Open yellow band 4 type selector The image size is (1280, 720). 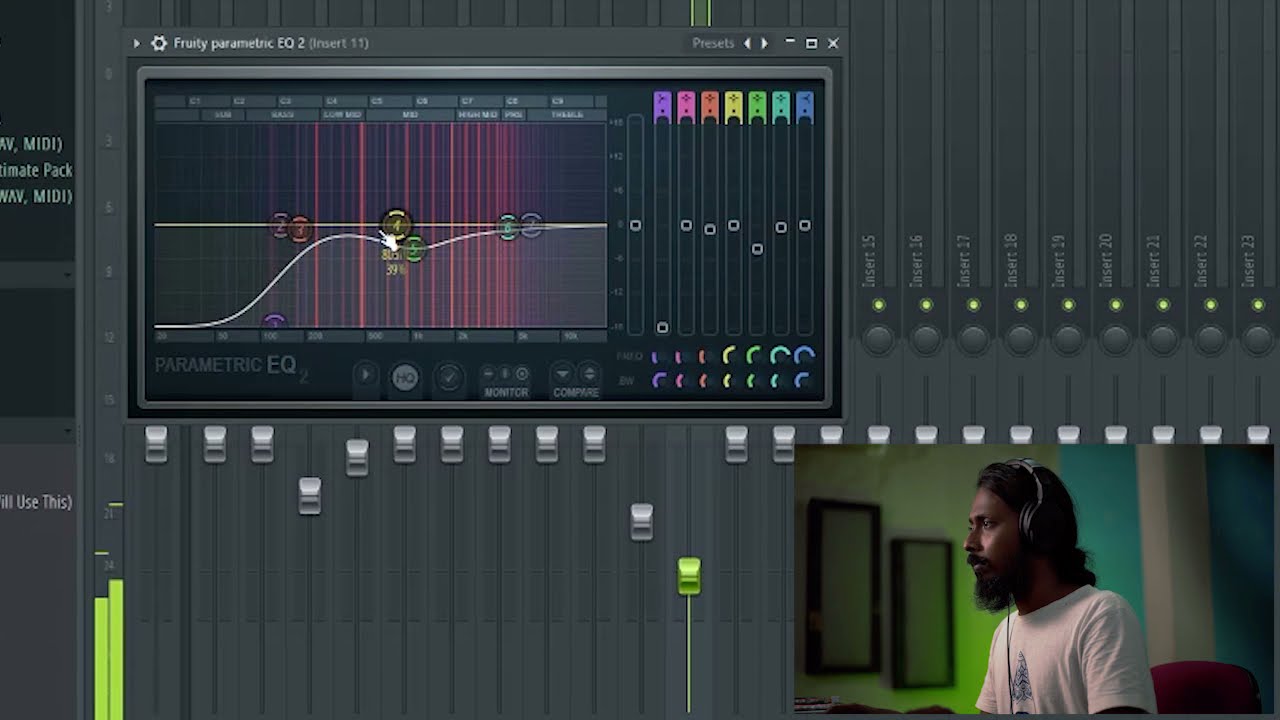coord(734,105)
